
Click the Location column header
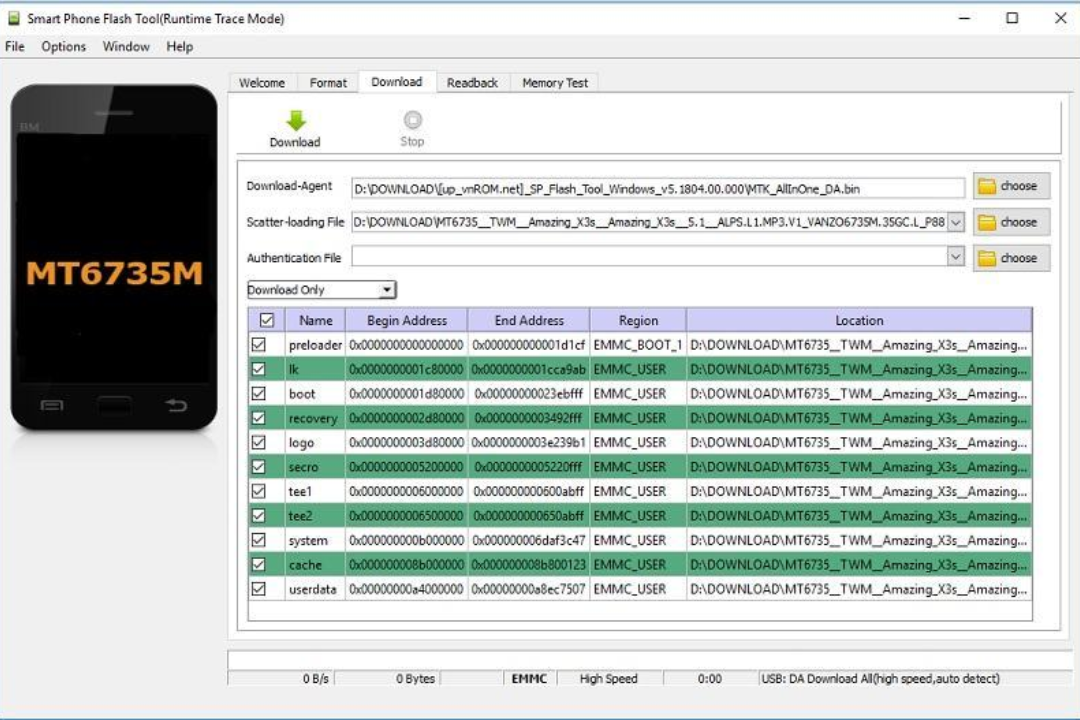tap(859, 320)
